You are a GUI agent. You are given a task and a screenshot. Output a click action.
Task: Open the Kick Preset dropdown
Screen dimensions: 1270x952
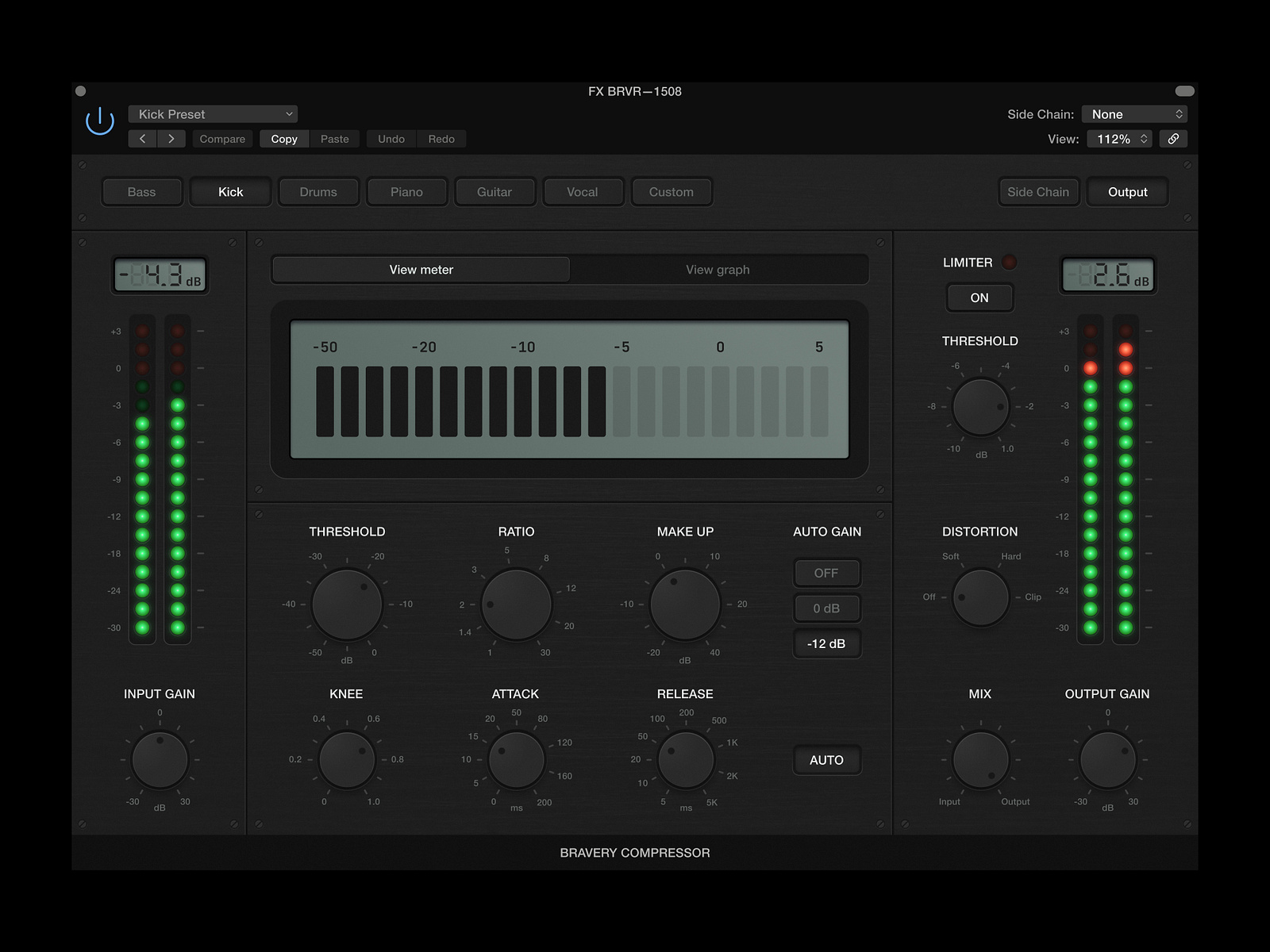point(213,113)
